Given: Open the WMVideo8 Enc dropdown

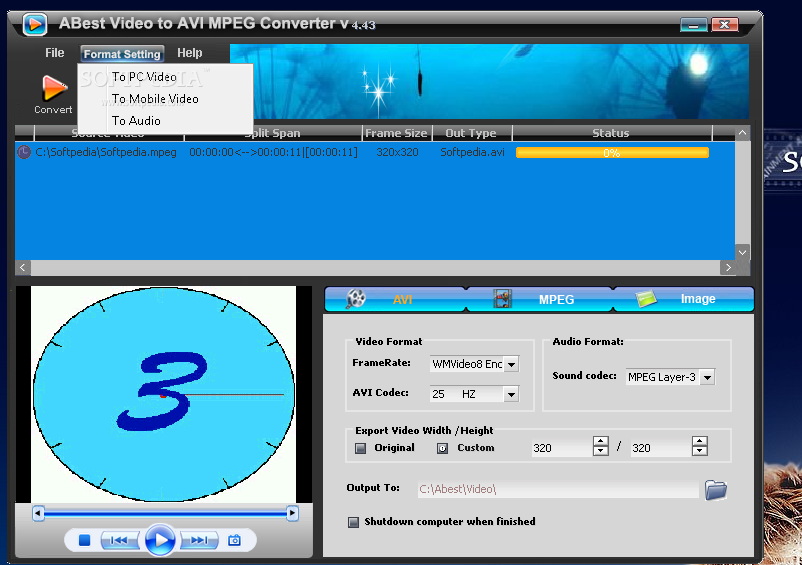Looking at the screenshot, I should pyautogui.click(x=511, y=364).
